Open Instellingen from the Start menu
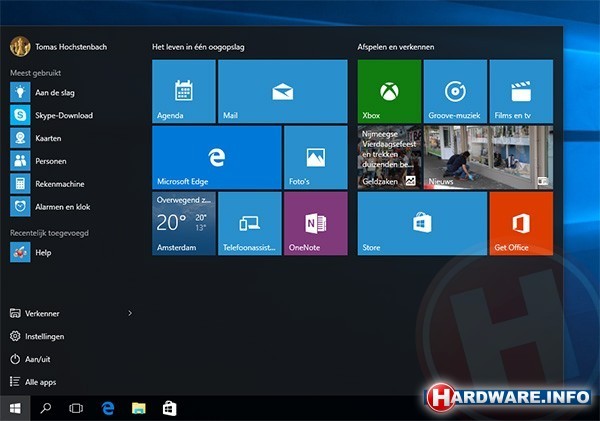The image size is (600, 421). (44, 336)
